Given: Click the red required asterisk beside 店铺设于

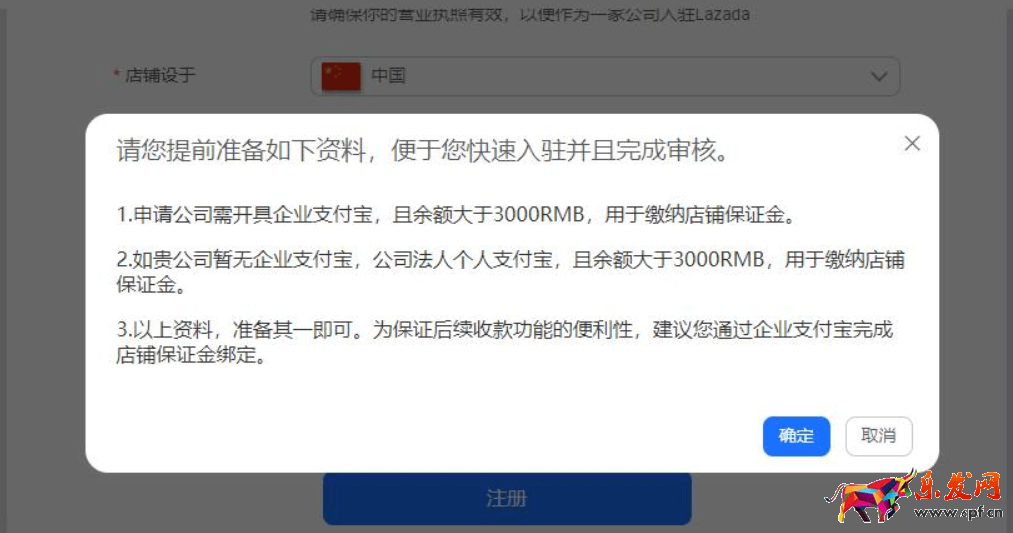Looking at the screenshot, I should pyautogui.click(x=117, y=74).
